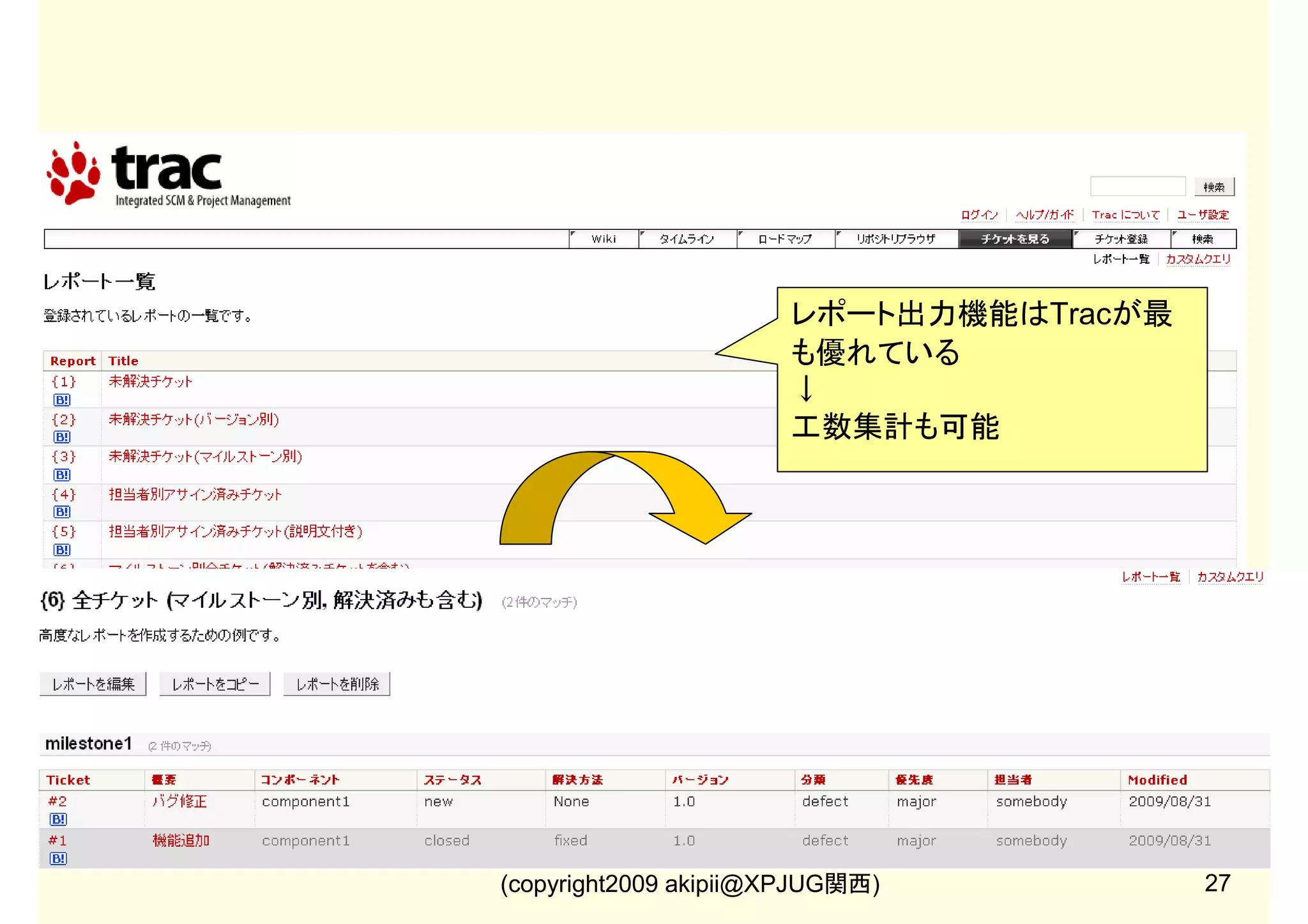Image resolution: width=1308 pixels, height=924 pixels.
Task: Sort by 解決方法 column header
Action: click(578, 780)
